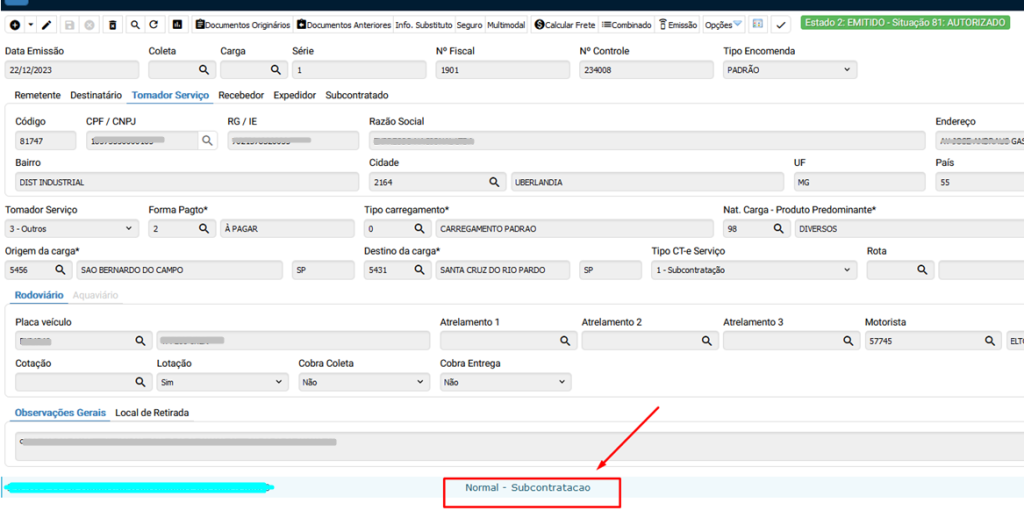The width and height of the screenshot is (1024, 518).
Task: Click the checkmark confirm icon in toolbar
Action: 781,24
